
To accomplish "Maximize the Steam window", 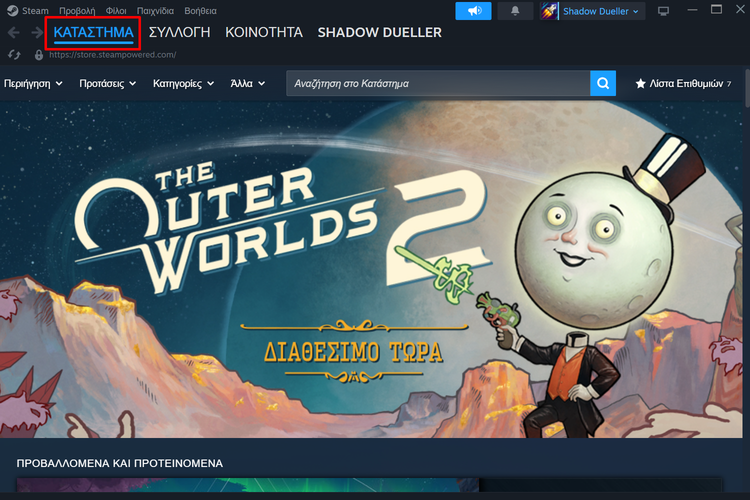I will point(716,10).
